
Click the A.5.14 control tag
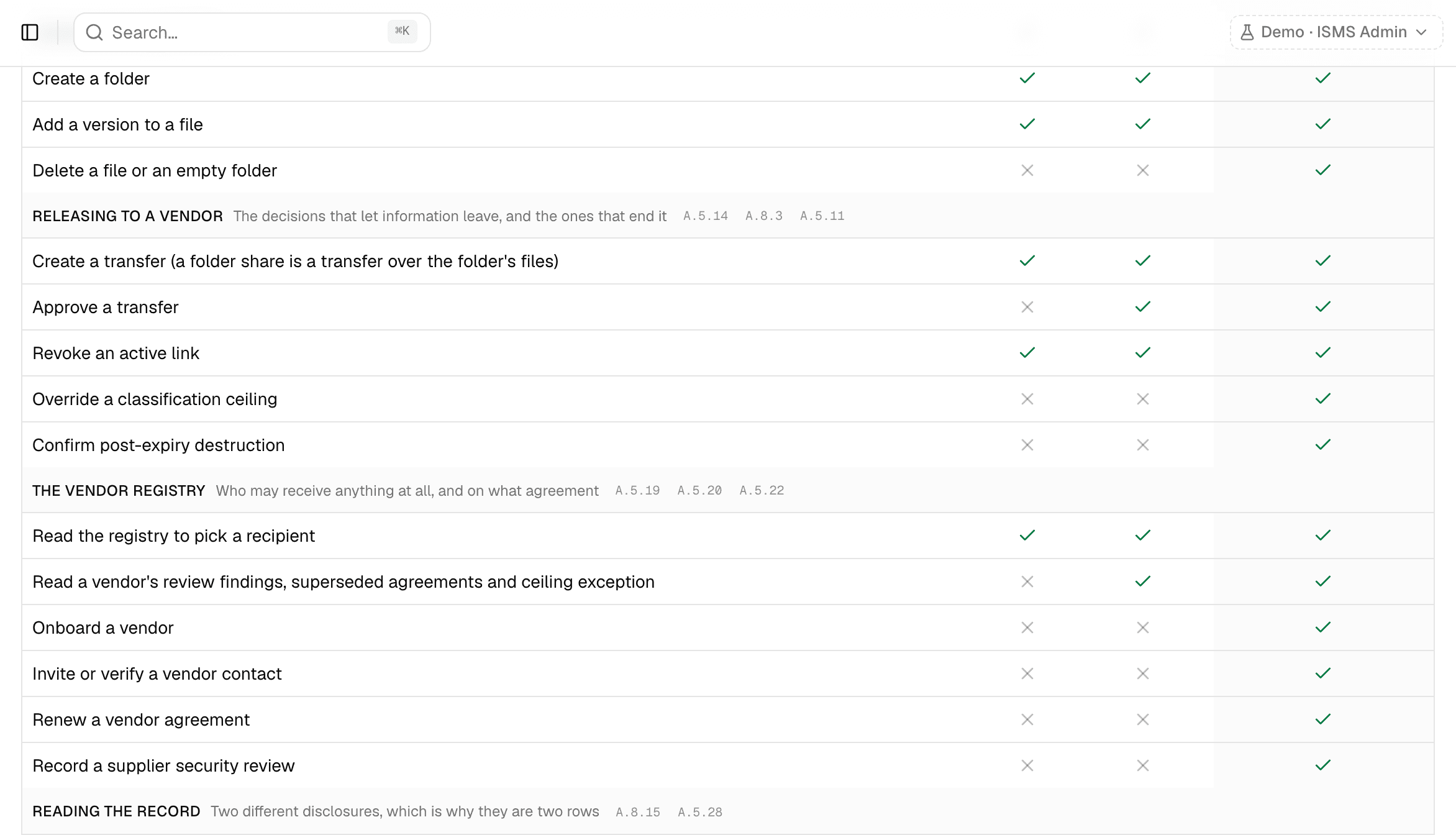tap(706, 216)
